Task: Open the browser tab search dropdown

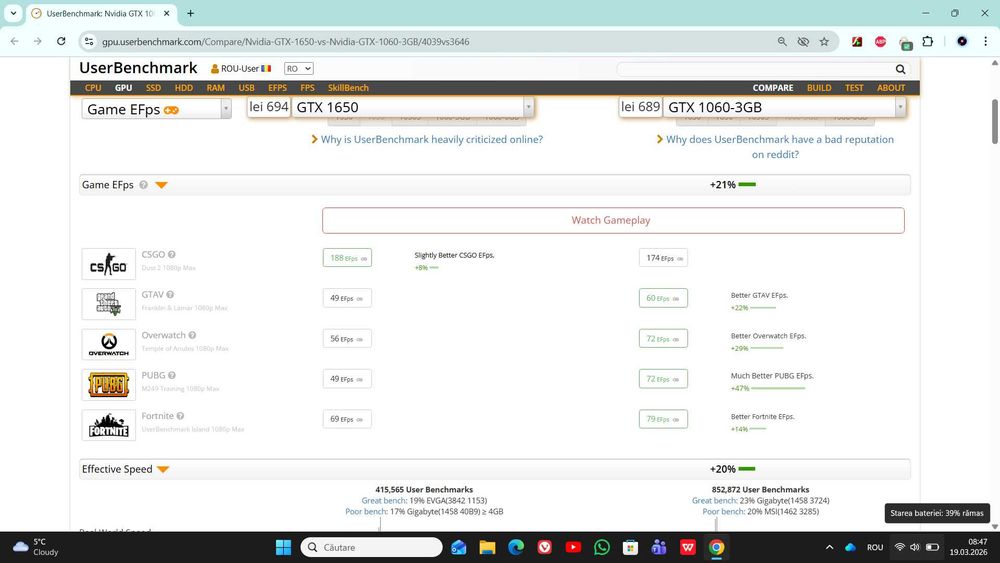Action: (x=13, y=13)
